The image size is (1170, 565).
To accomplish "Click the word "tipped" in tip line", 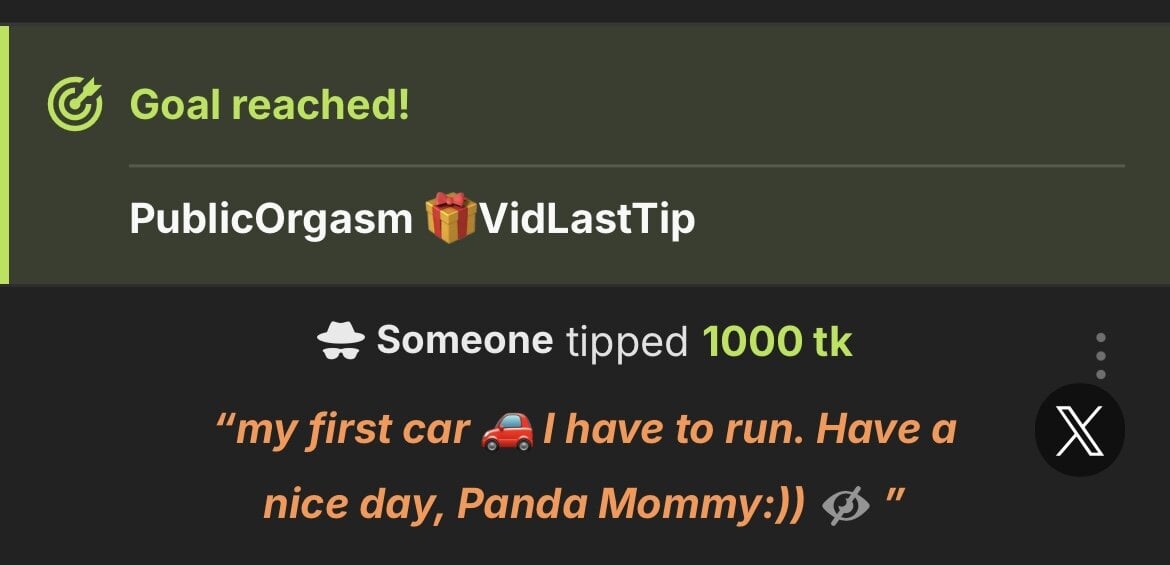I will tap(627, 342).
